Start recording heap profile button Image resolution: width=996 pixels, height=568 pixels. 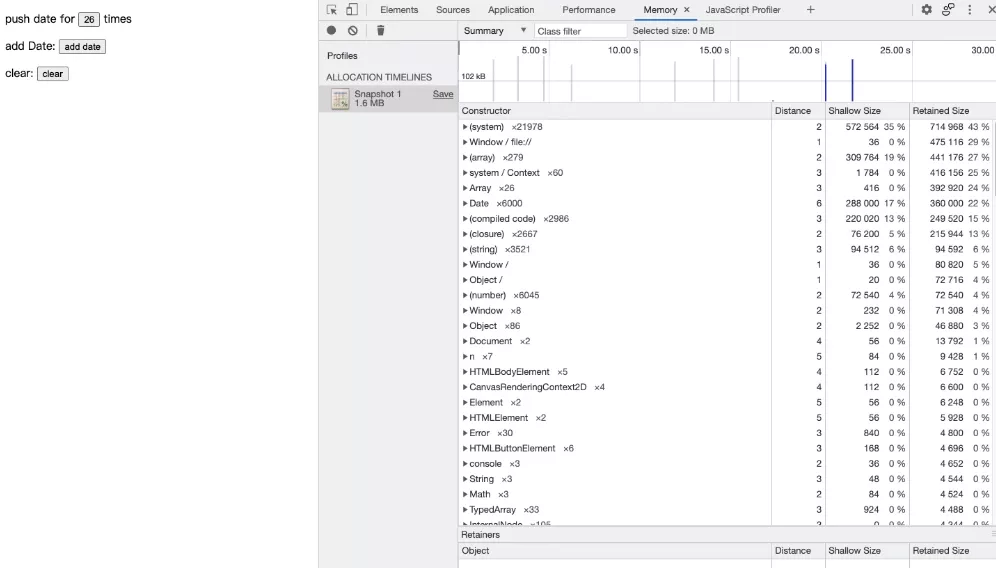pos(332,30)
